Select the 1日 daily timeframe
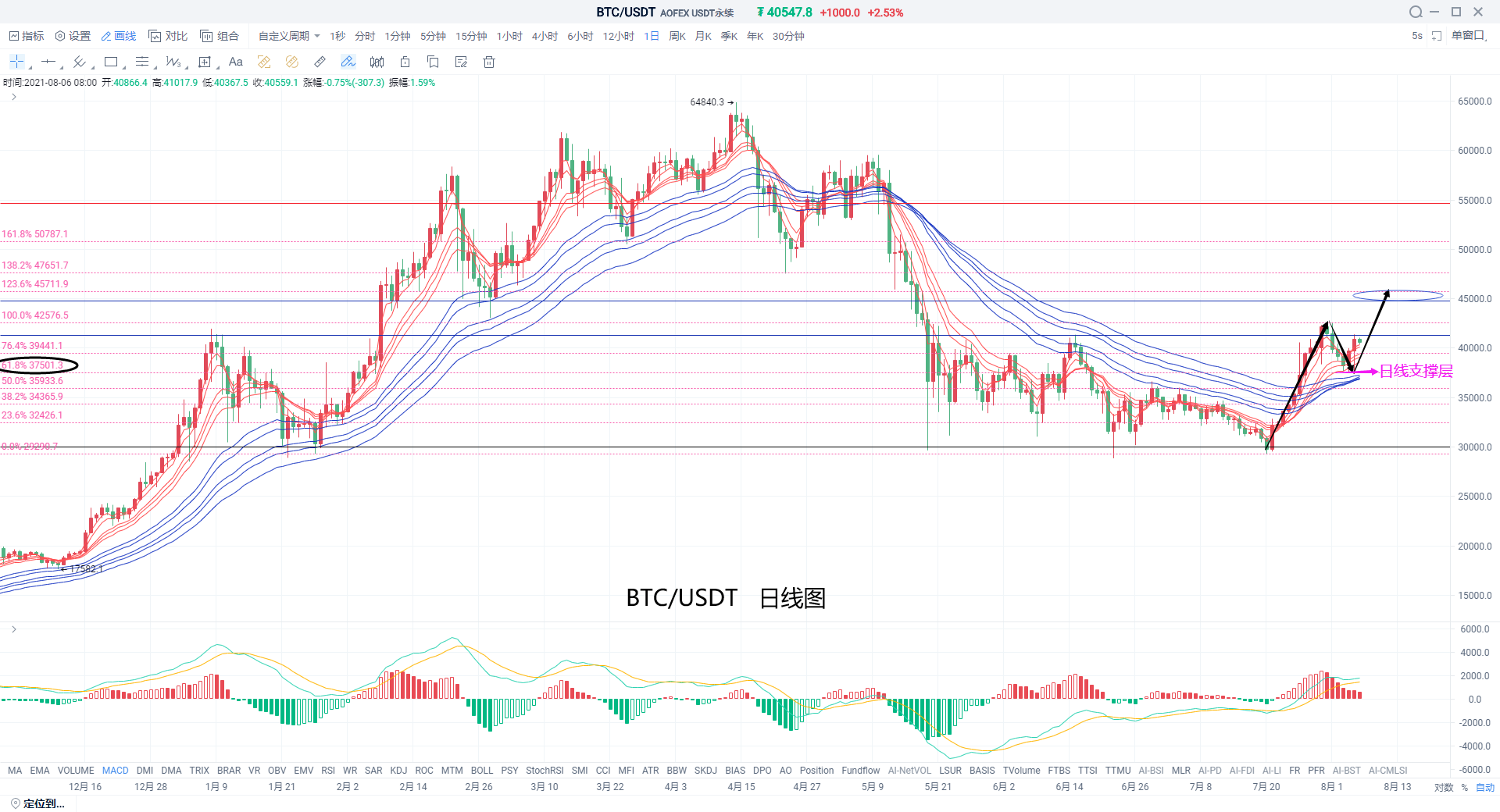This screenshot has height=812, width=1500. (x=652, y=36)
